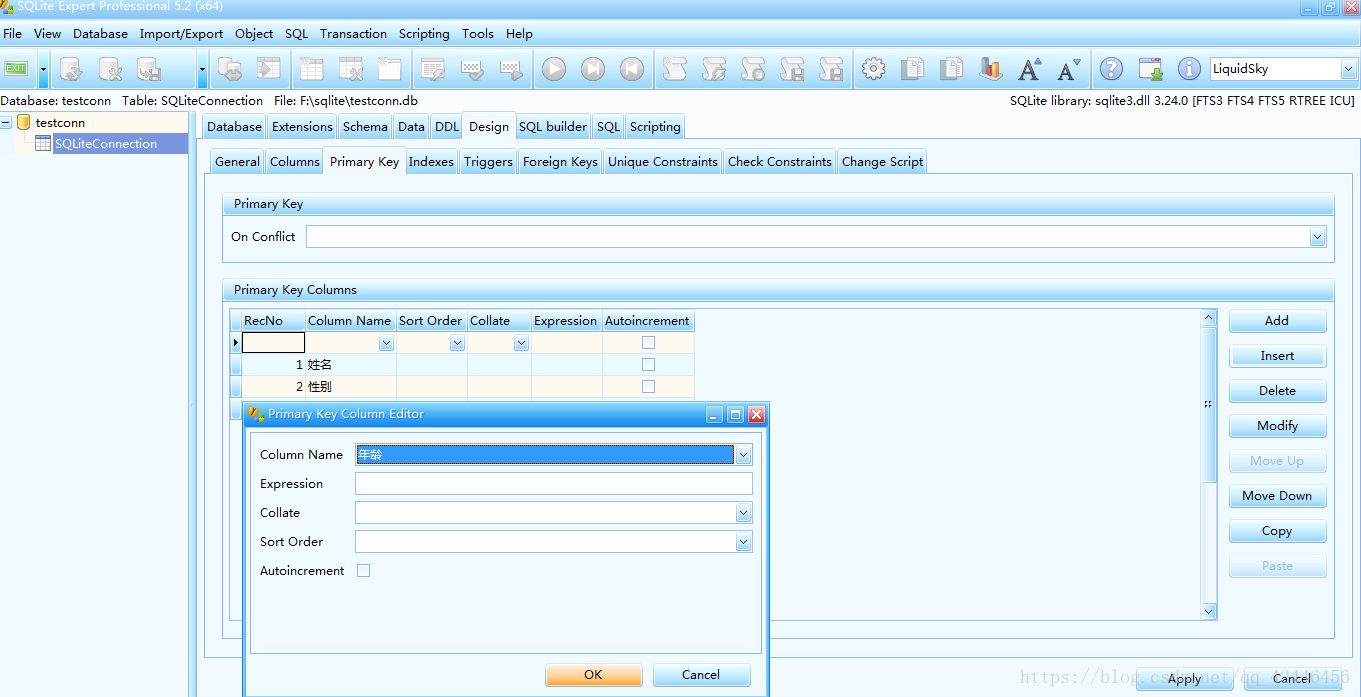Image resolution: width=1361 pixels, height=697 pixels.
Task: Click the Expression input field in editor
Action: tap(553, 484)
